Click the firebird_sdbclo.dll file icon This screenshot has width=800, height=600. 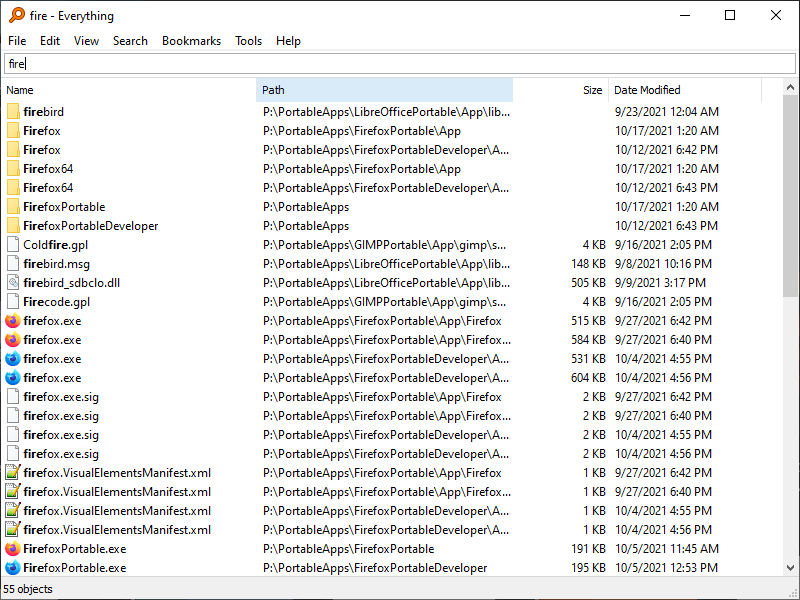(x=13, y=283)
